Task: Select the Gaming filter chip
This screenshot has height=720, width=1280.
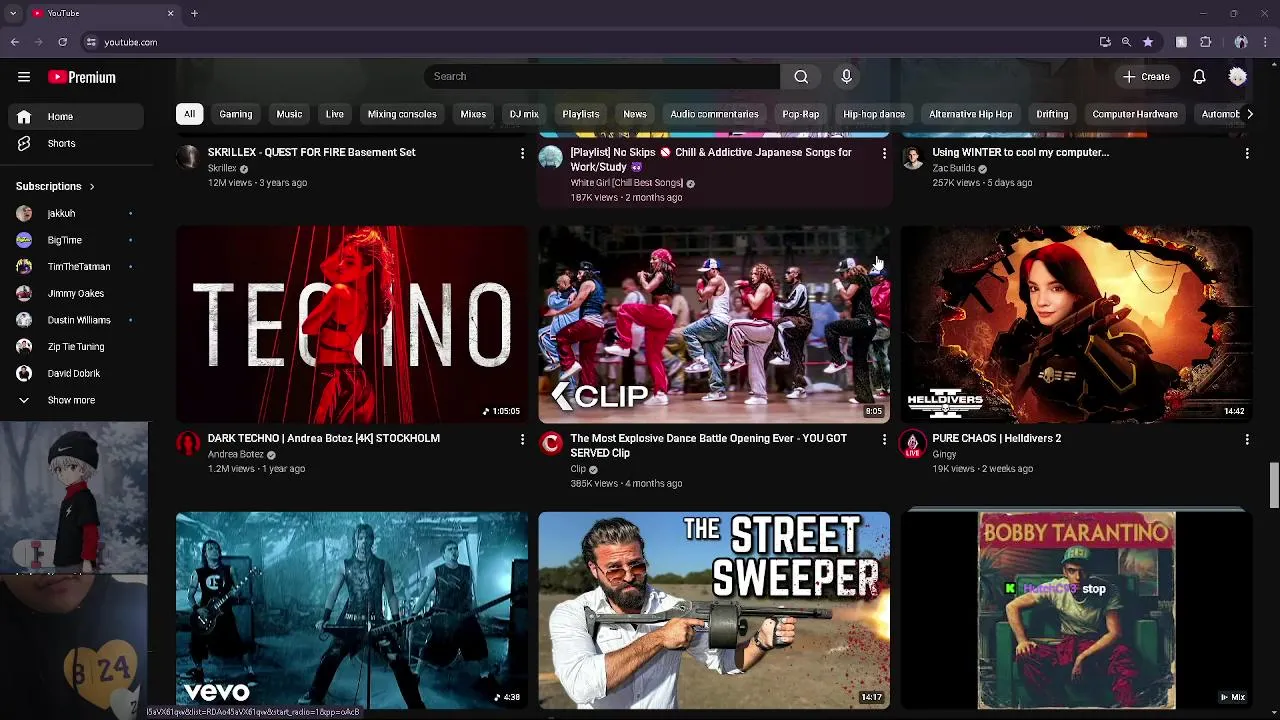Action: pos(236,114)
